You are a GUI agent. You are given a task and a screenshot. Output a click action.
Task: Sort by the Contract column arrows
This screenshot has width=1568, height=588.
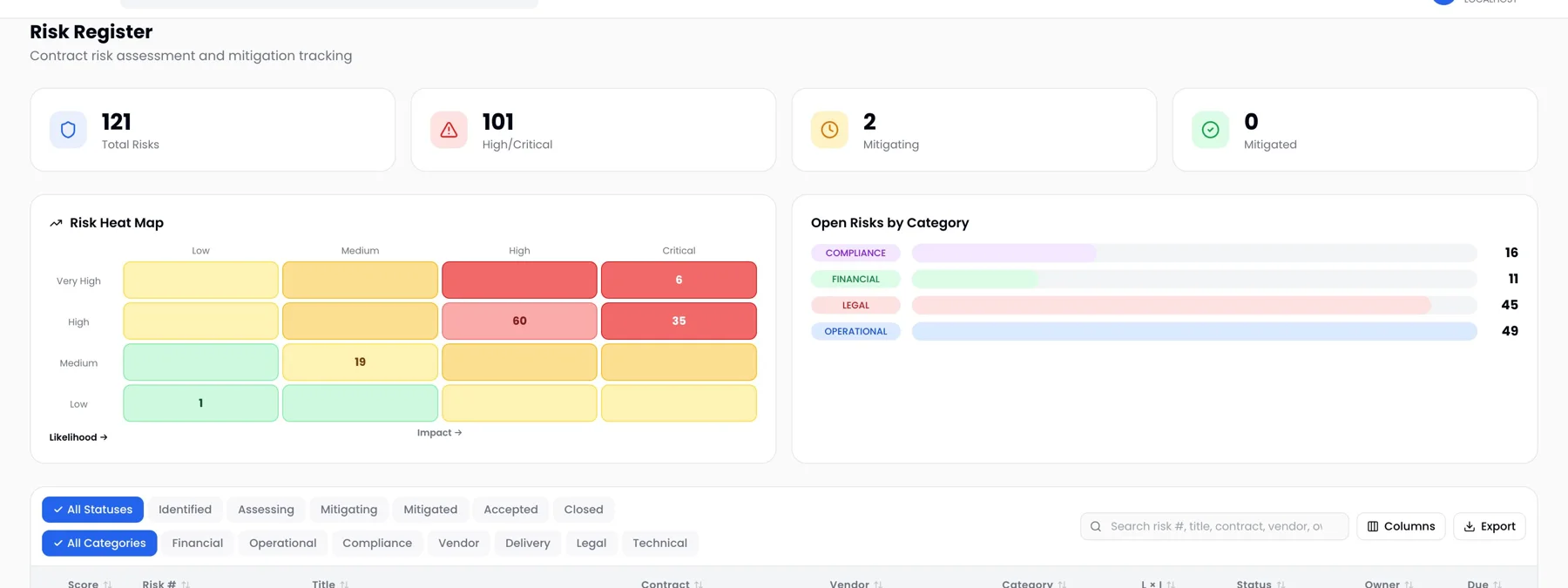pos(699,584)
